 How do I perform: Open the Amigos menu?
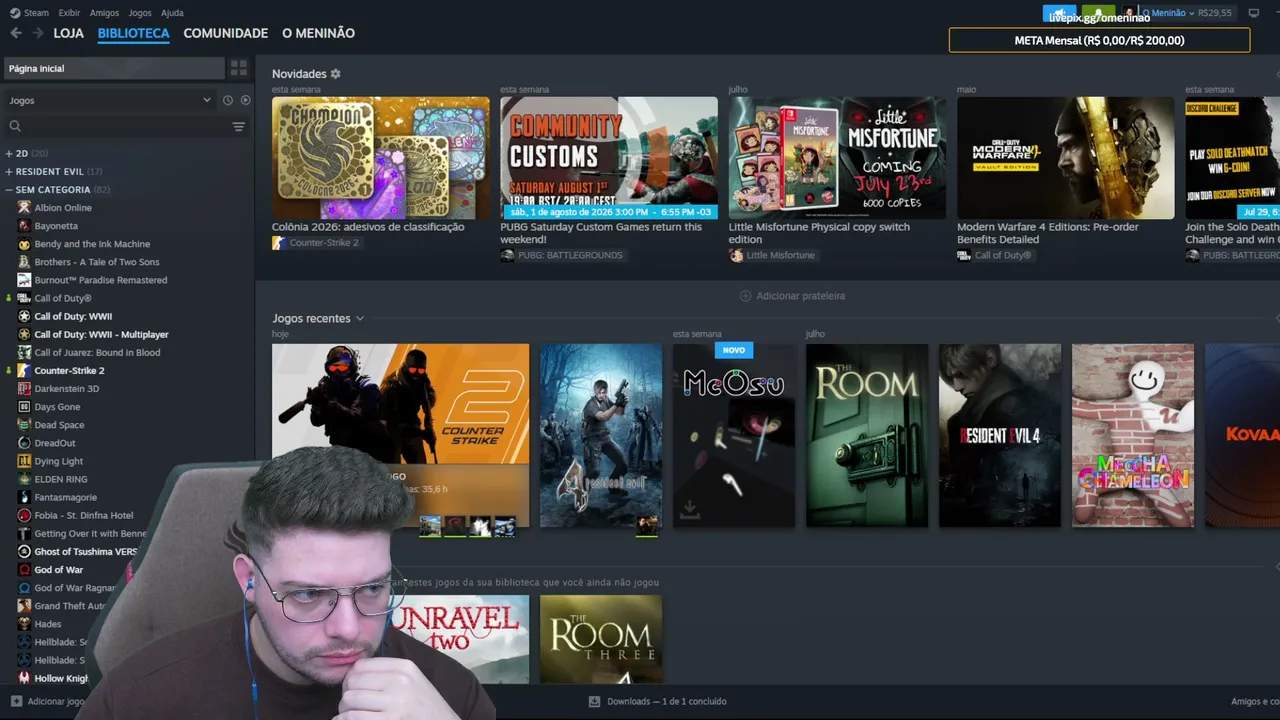104,13
